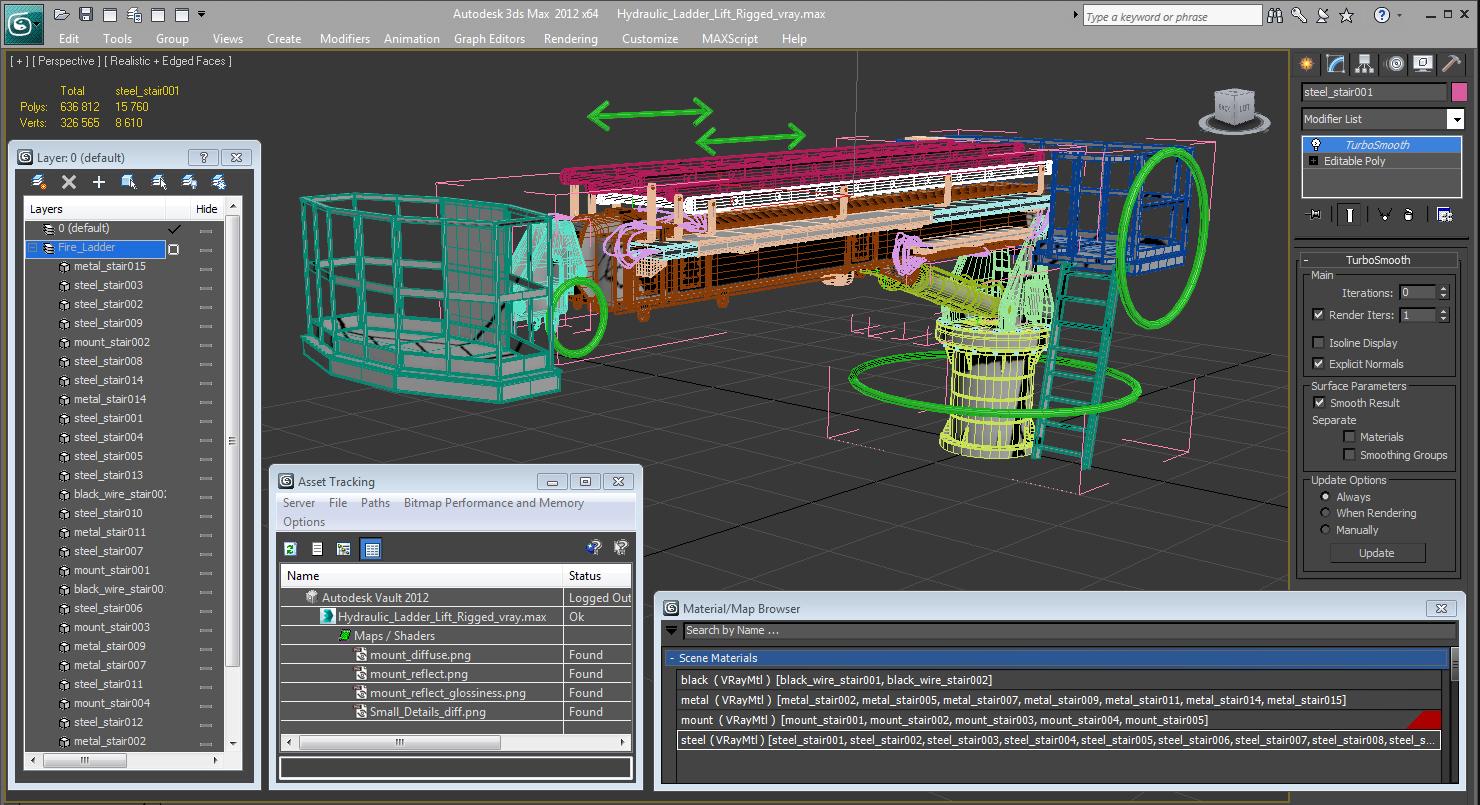Enable Separate by Smoothing Groups checkbox
The width and height of the screenshot is (1480, 805).
(1350, 455)
